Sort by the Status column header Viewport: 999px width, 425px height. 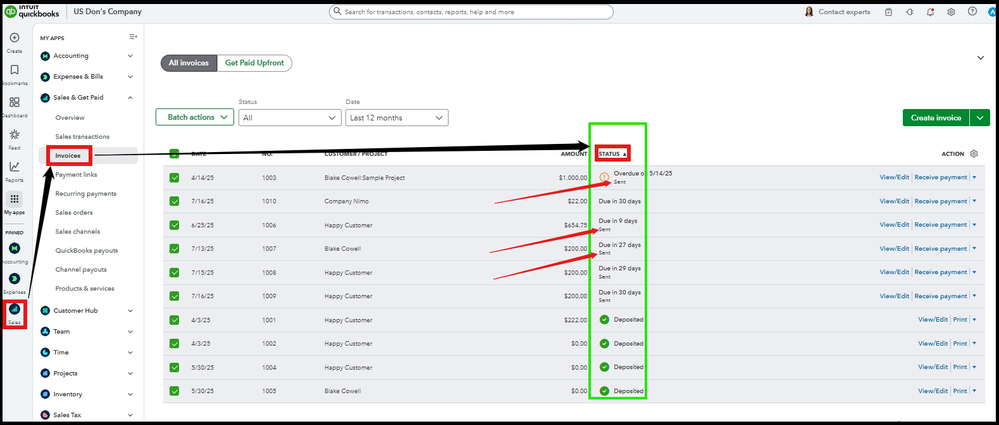613,154
